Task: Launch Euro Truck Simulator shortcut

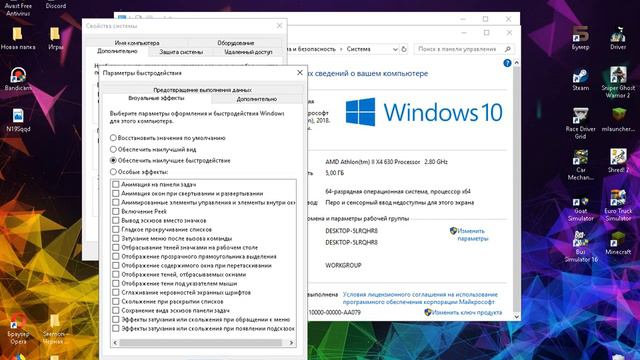Action: tap(618, 206)
